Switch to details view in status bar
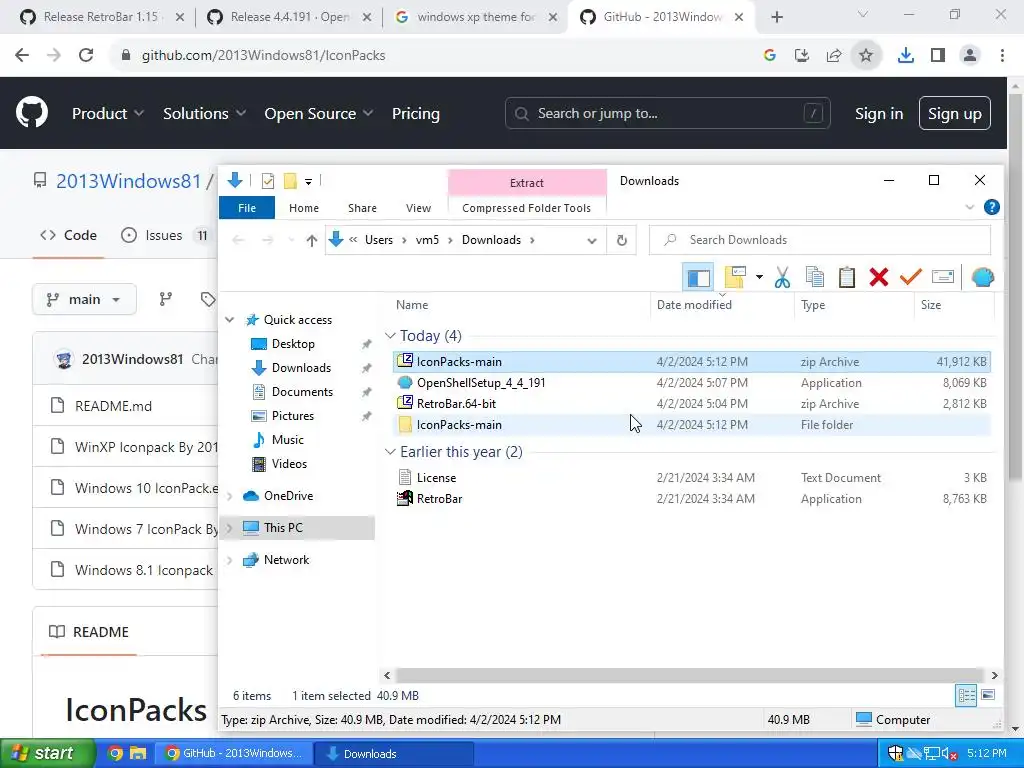 (x=966, y=696)
